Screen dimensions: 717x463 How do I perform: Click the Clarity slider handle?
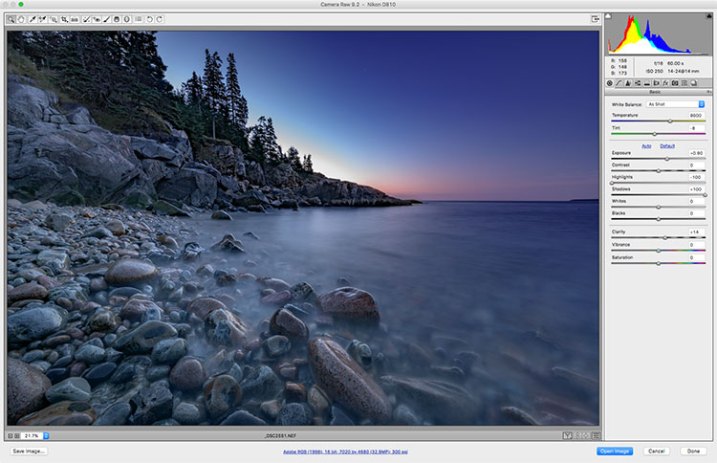(665, 238)
